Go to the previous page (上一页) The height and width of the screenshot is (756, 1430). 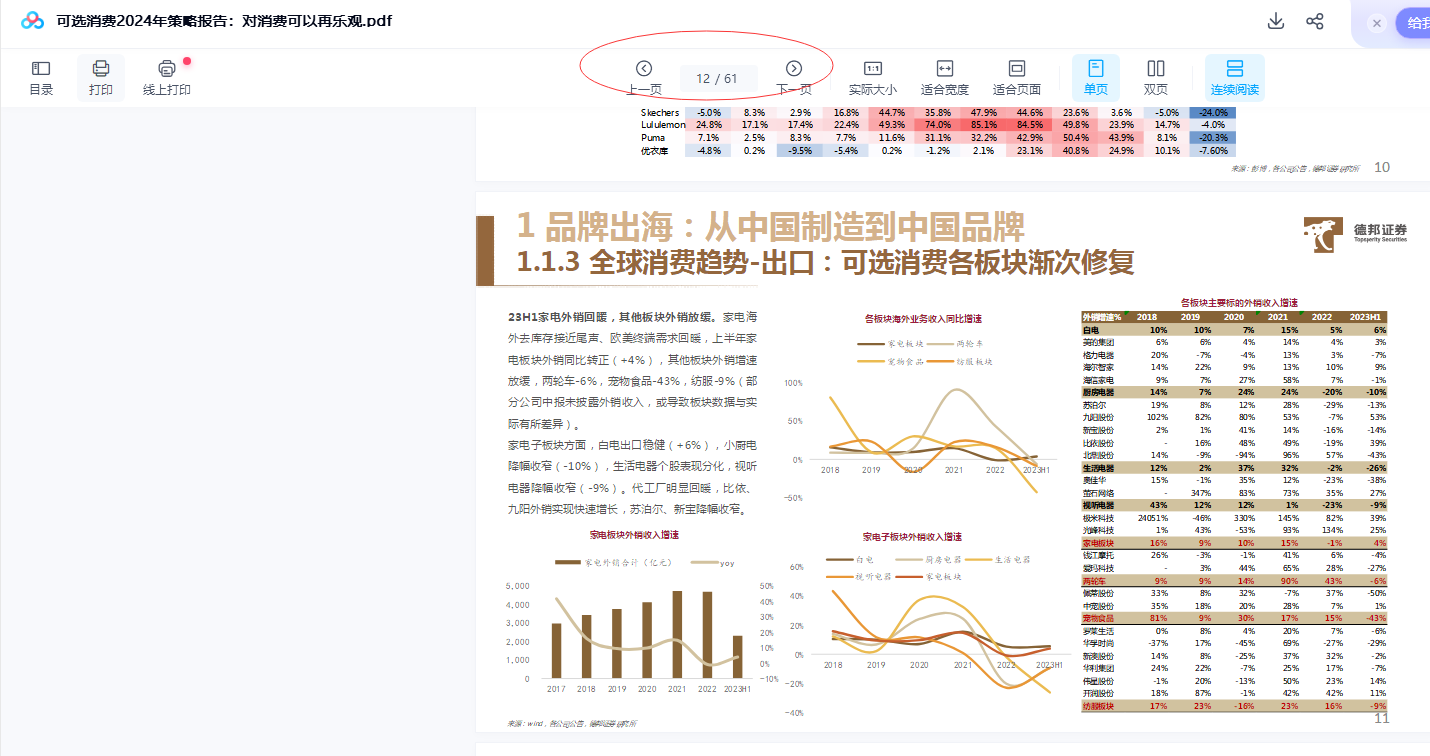644,69
